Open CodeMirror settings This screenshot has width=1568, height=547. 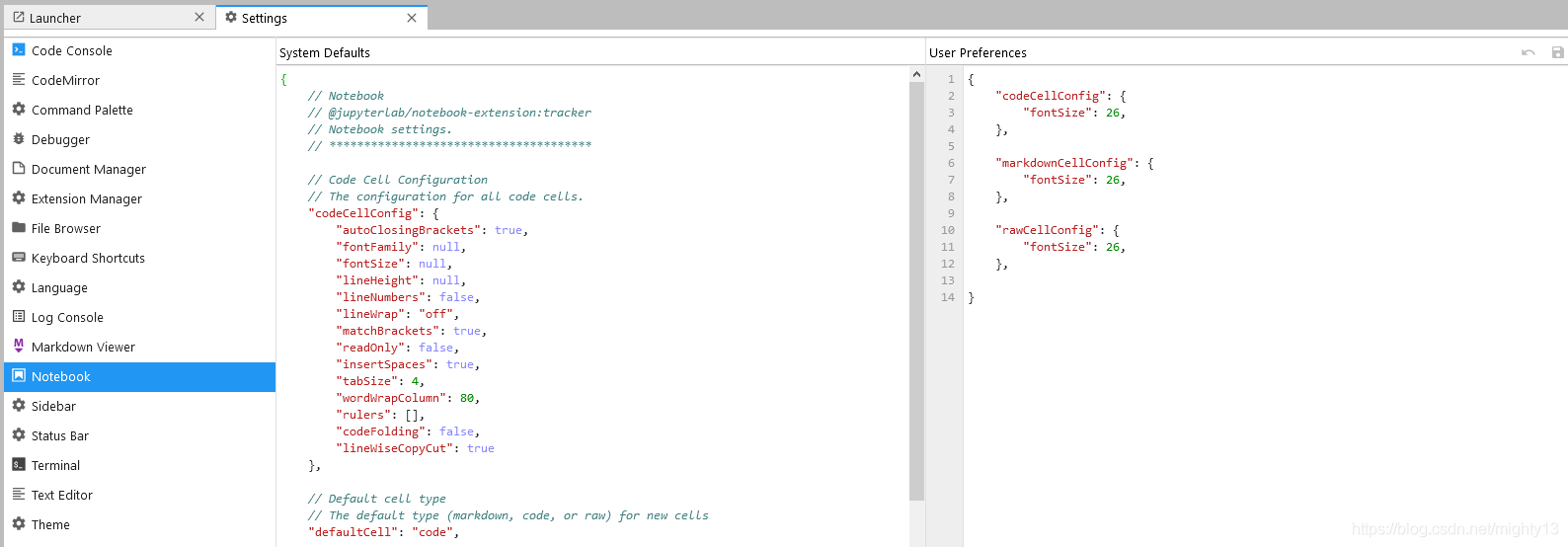139,80
